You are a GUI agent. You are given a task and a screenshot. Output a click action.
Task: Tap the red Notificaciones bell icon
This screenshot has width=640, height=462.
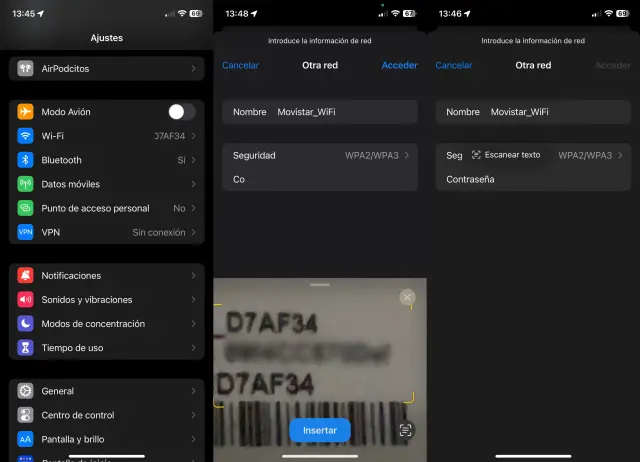tap(25, 275)
